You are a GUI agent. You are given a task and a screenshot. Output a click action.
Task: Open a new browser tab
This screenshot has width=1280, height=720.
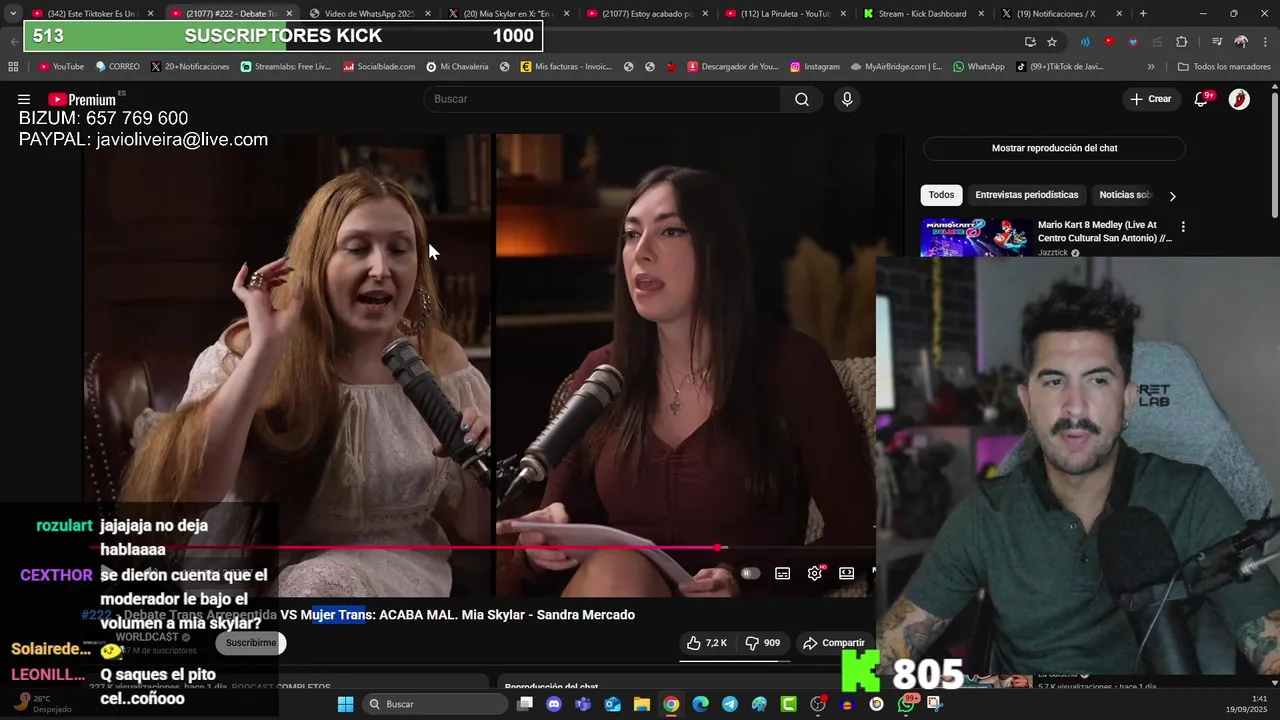pos(1143,13)
